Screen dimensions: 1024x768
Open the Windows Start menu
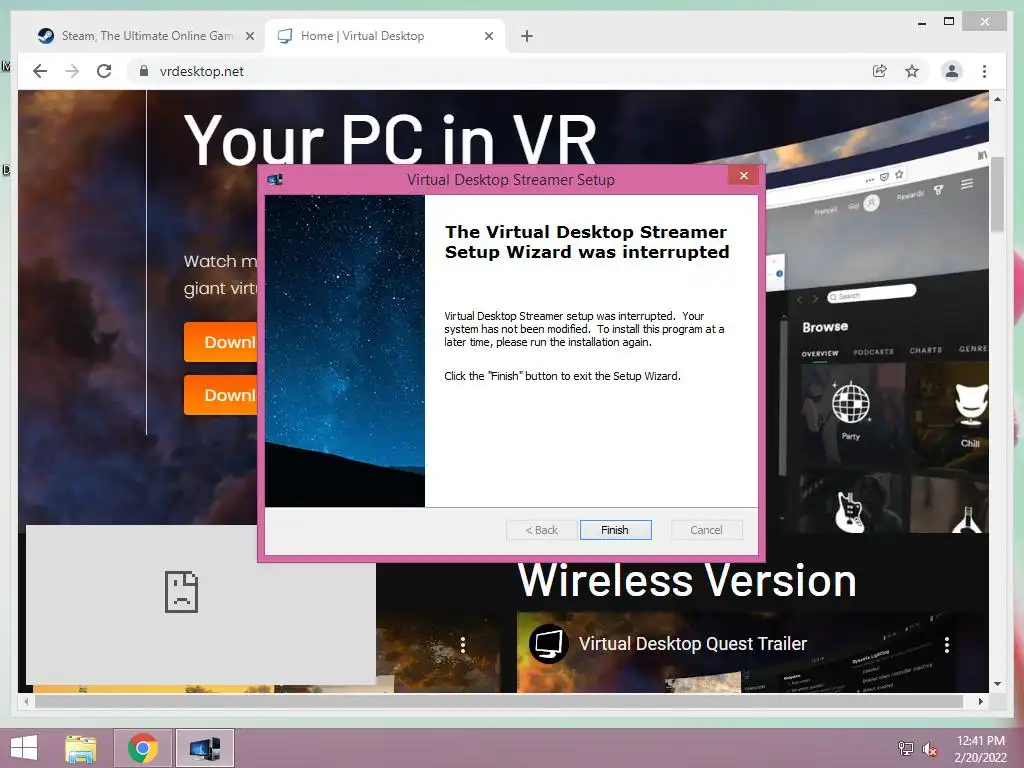click(24, 748)
